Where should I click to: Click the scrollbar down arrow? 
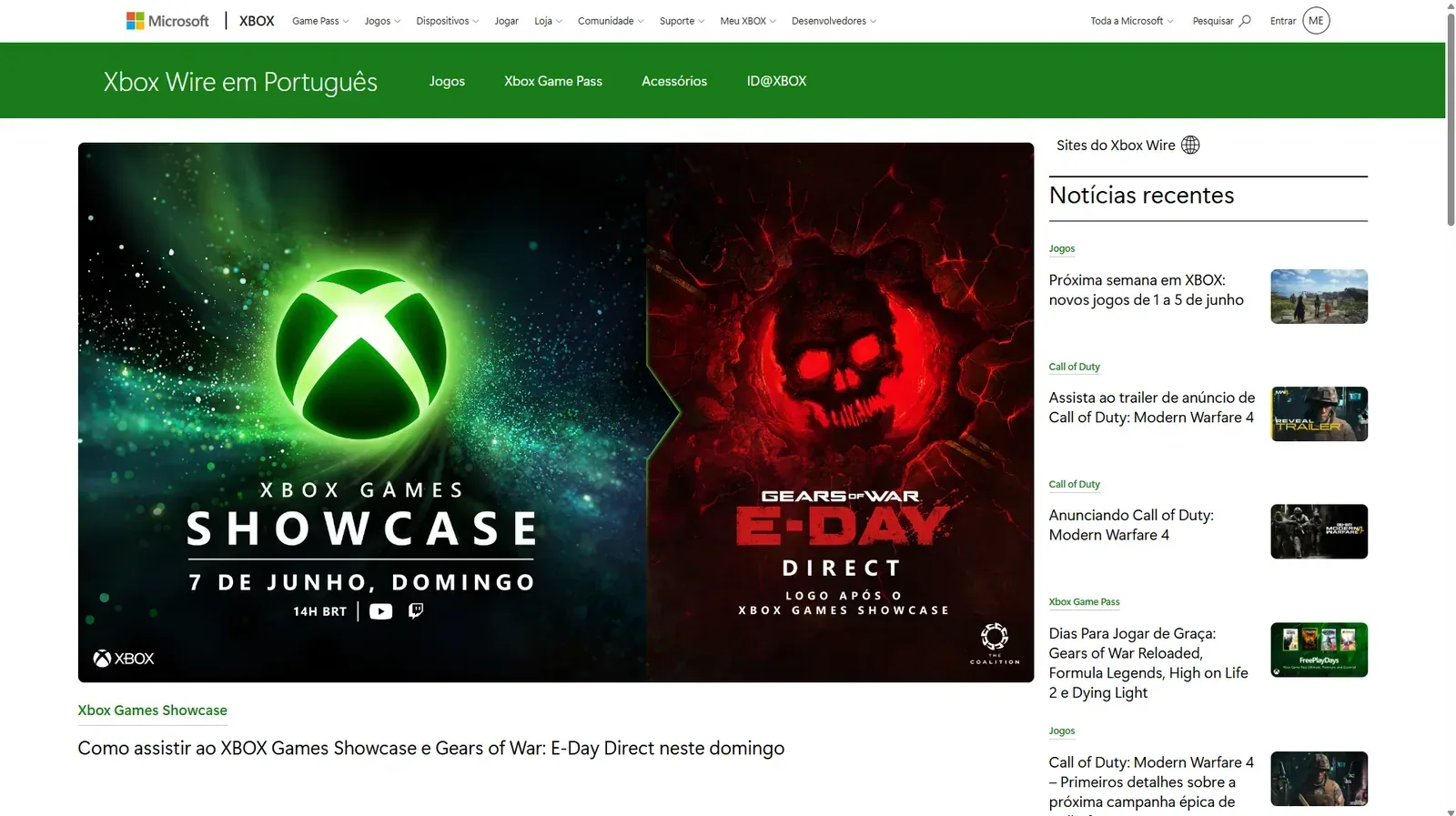[x=1451, y=811]
